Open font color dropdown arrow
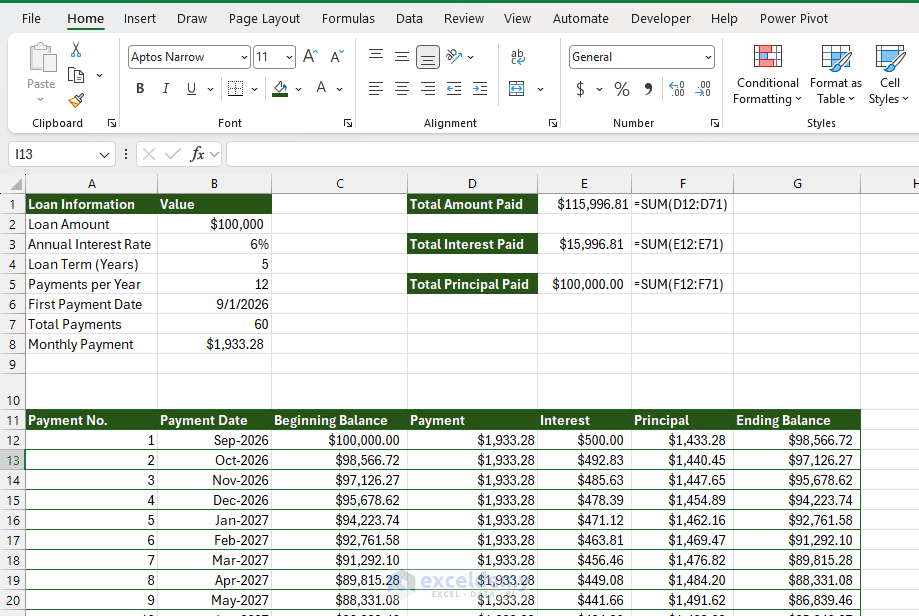919x616 pixels. pos(339,89)
